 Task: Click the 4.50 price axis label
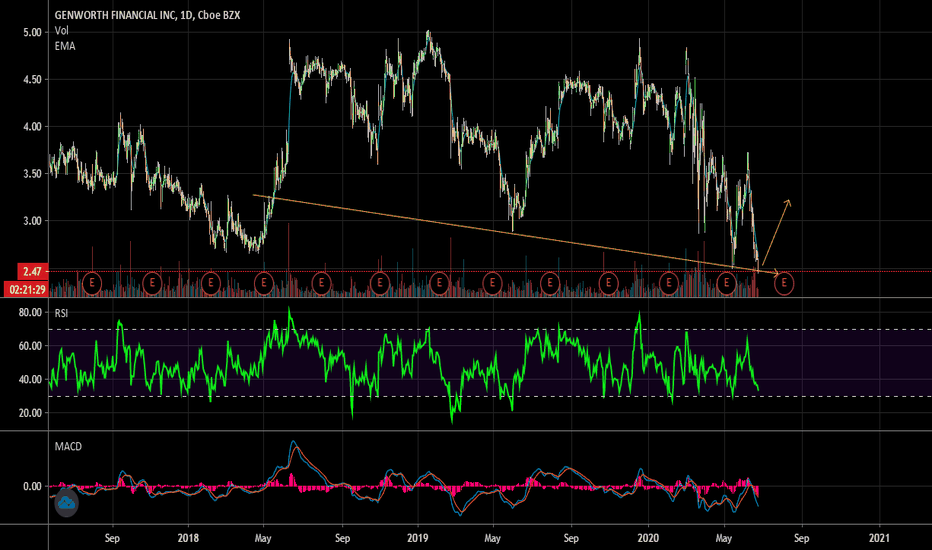[32, 79]
